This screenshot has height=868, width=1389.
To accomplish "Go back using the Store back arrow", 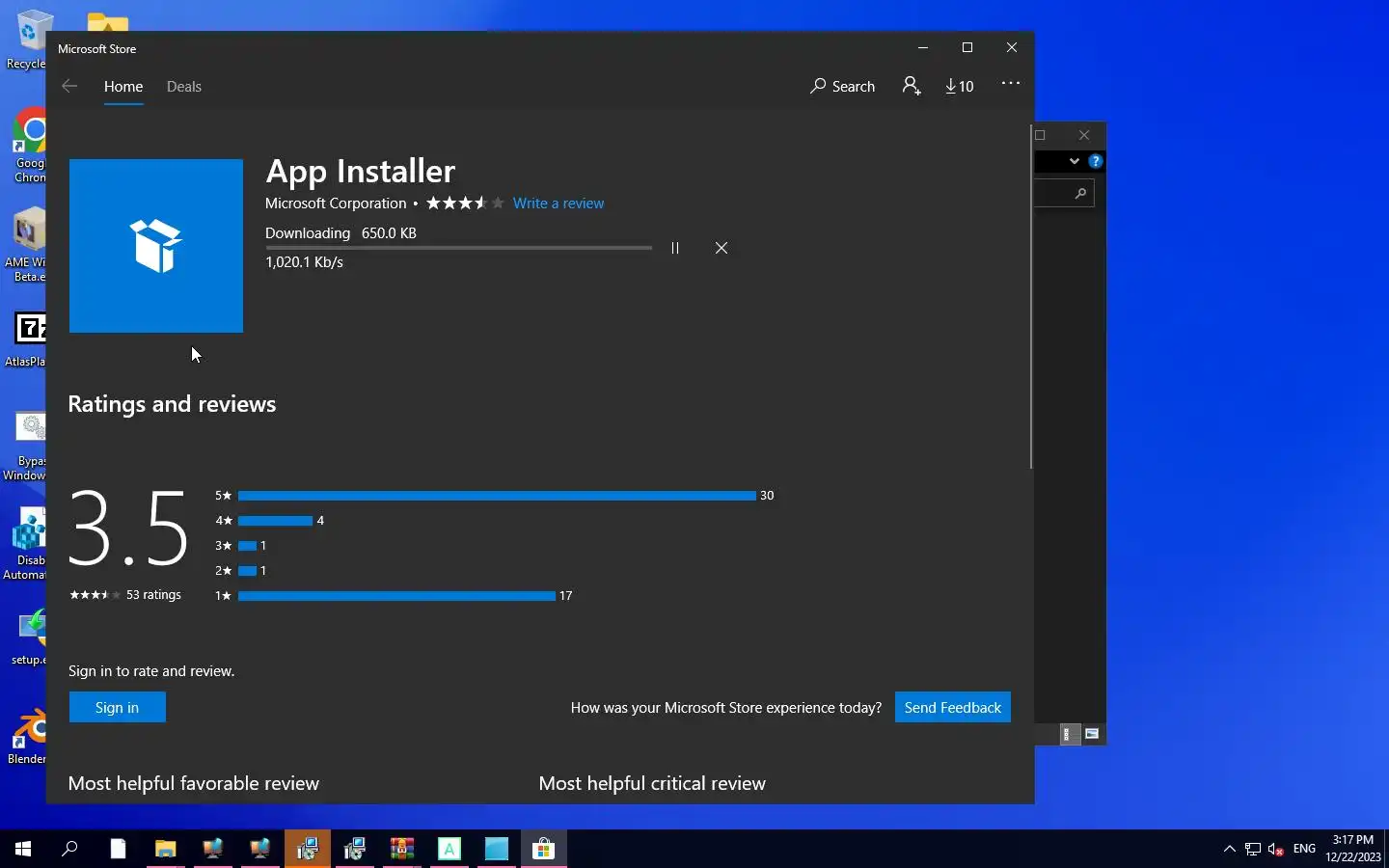I will pos(69,86).
